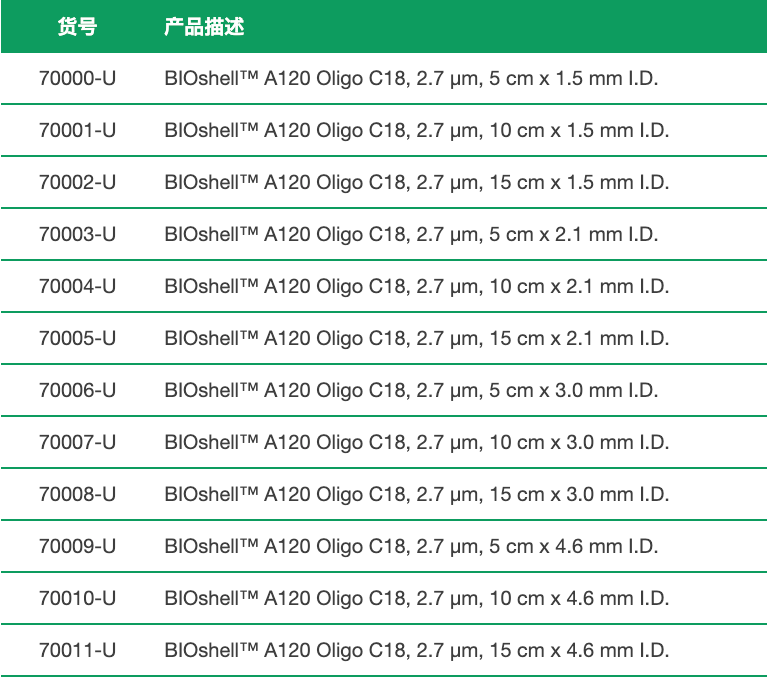This screenshot has height=677, width=770.
Task: Open catalog number 70002-U
Action: coord(78,183)
